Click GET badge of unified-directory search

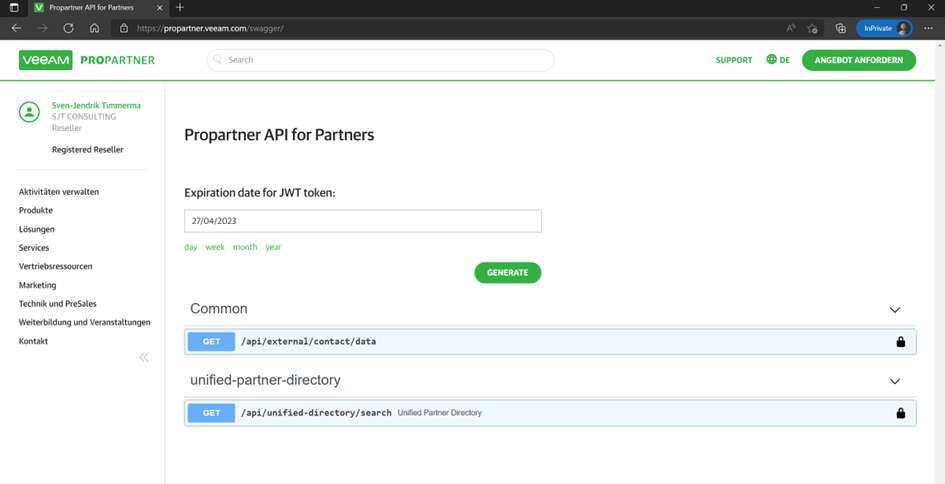[x=211, y=413]
